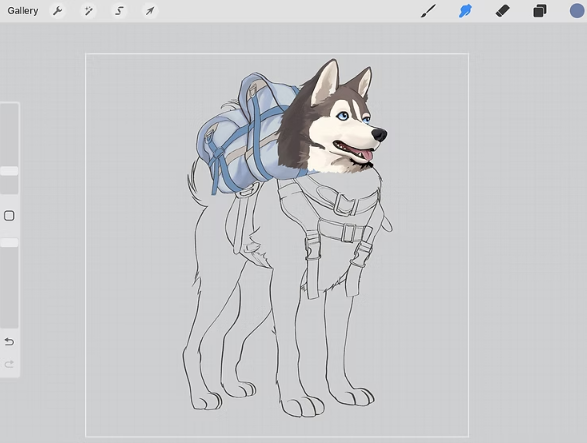Screen dimensions: 587x443
Task: Tap the square Modify button in sidebar
Action: pyautogui.click(x=9, y=216)
